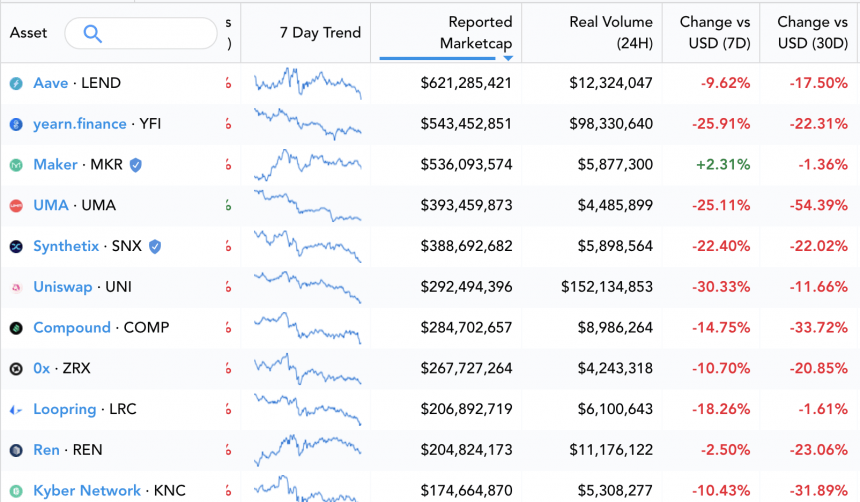Open the Aave asset link

point(50,83)
